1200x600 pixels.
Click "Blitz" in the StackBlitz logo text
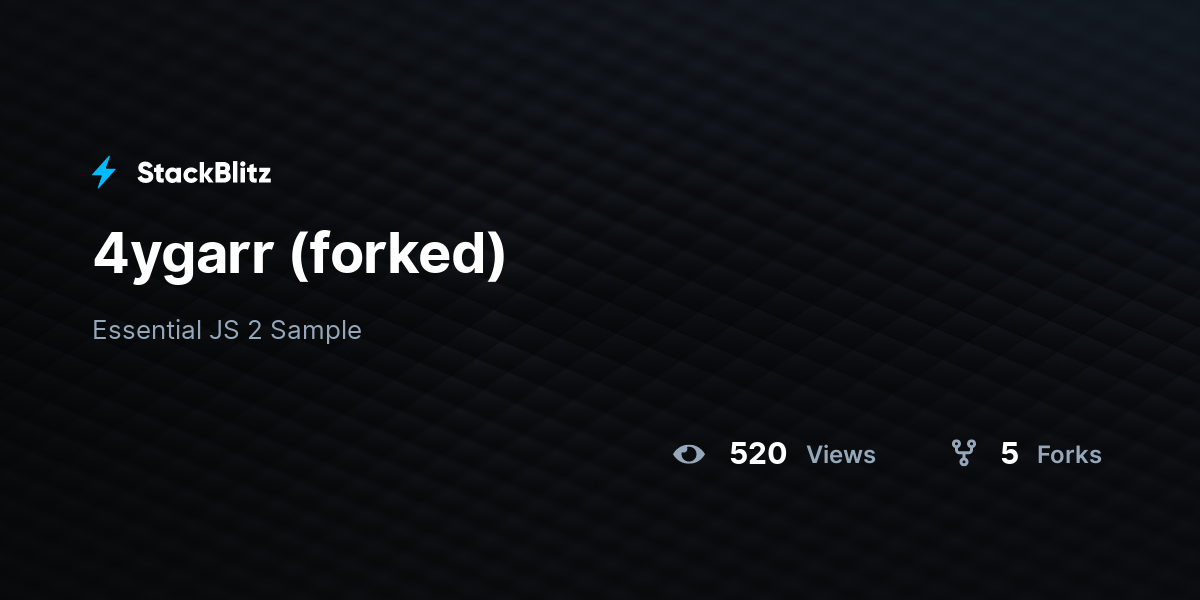241,173
